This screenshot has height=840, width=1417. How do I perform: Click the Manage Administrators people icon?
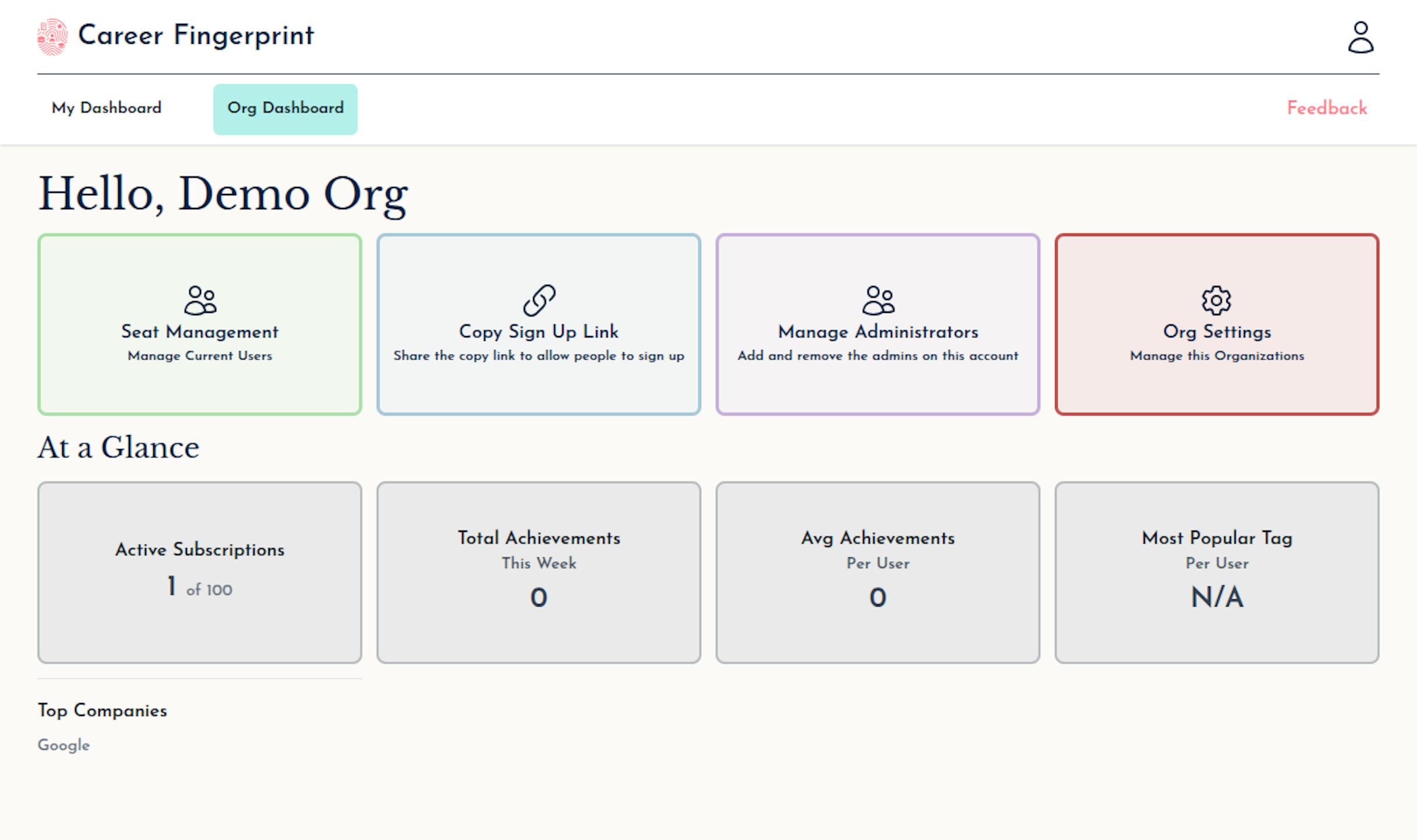[878, 300]
